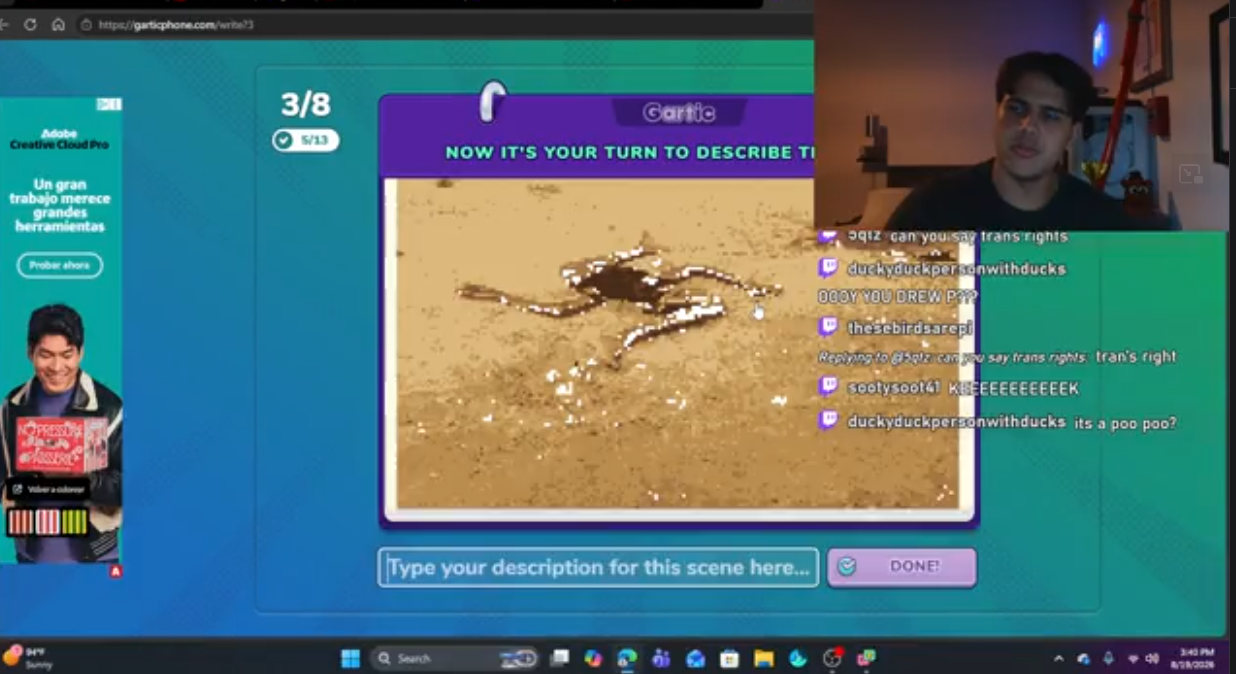Click the chat message 'its a poo poo?'
Viewport: 1236px width, 674px height.
[x=1125, y=423]
